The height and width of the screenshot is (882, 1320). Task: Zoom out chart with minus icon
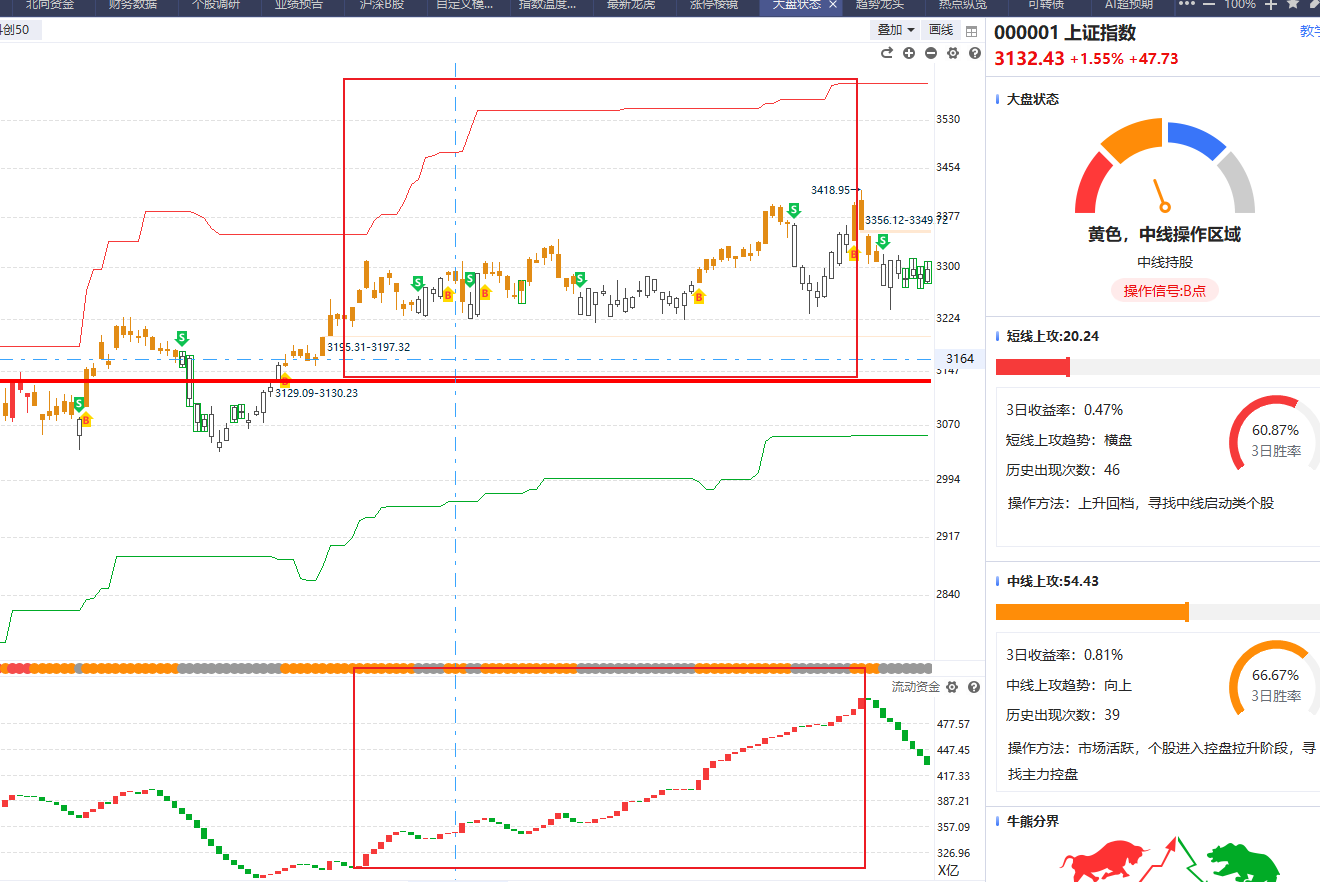[931, 53]
